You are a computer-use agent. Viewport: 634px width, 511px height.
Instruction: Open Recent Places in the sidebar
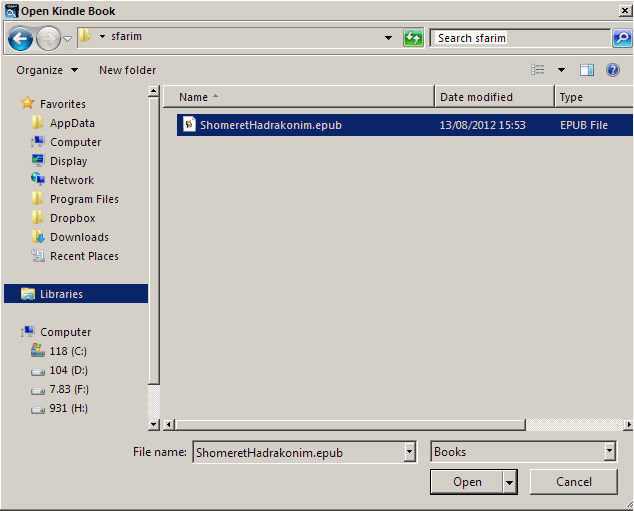click(x=84, y=256)
